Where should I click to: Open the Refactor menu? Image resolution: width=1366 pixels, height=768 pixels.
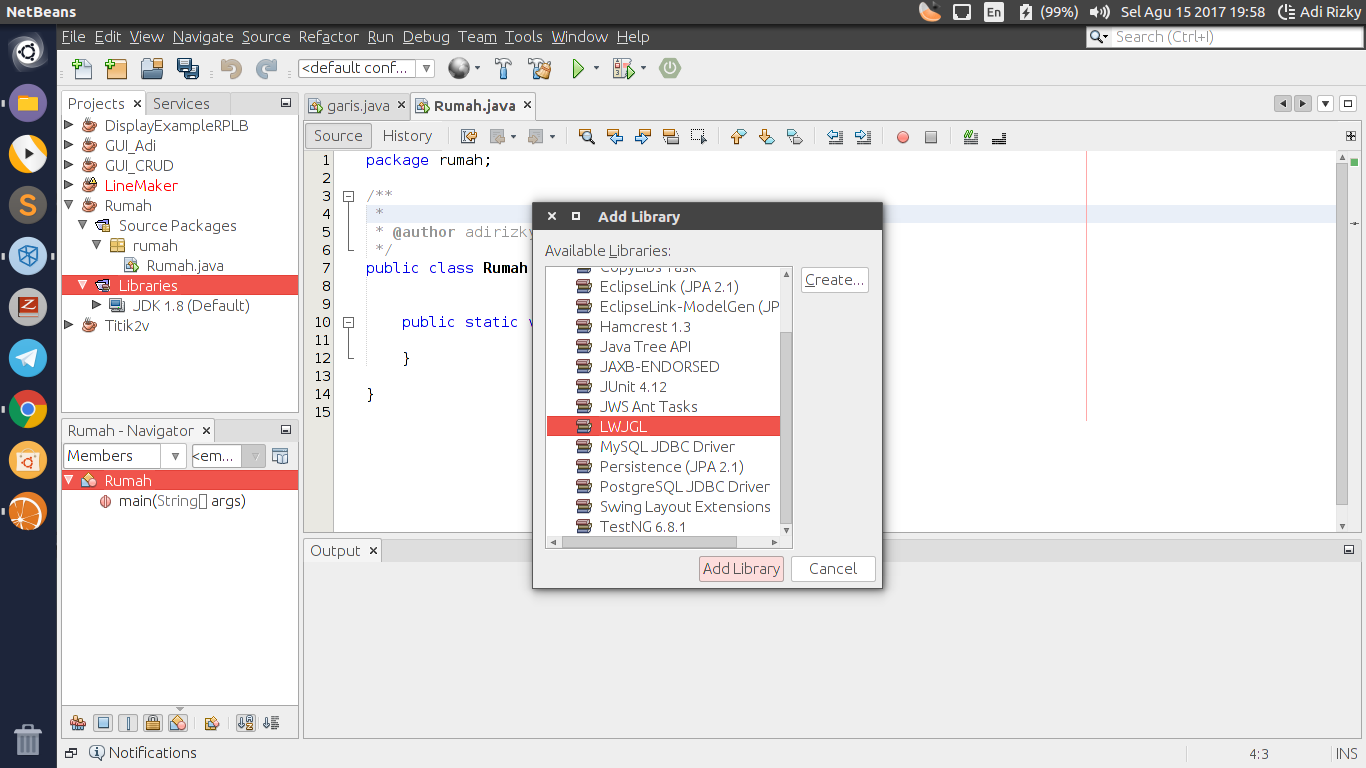pyautogui.click(x=327, y=37)
